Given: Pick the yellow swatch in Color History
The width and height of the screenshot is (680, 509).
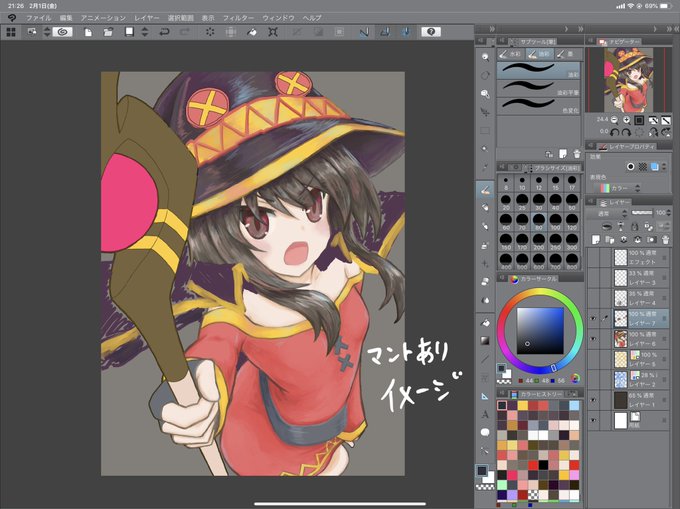Looking at the screenshot, I should click(x=523, y=405).
